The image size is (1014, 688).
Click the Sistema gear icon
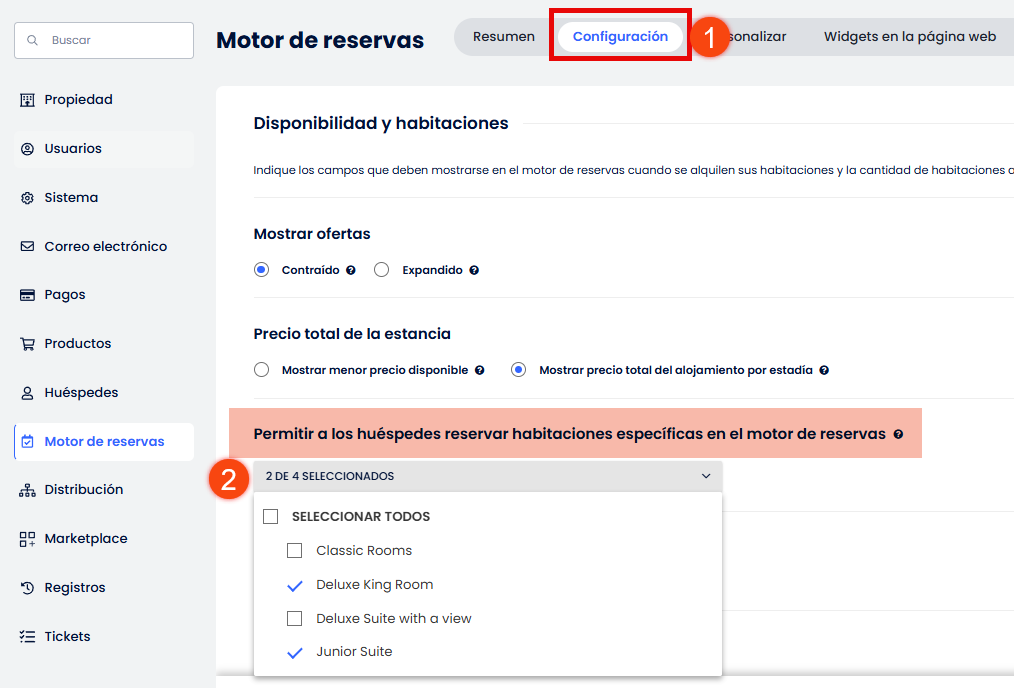click(x=27, y=198)
